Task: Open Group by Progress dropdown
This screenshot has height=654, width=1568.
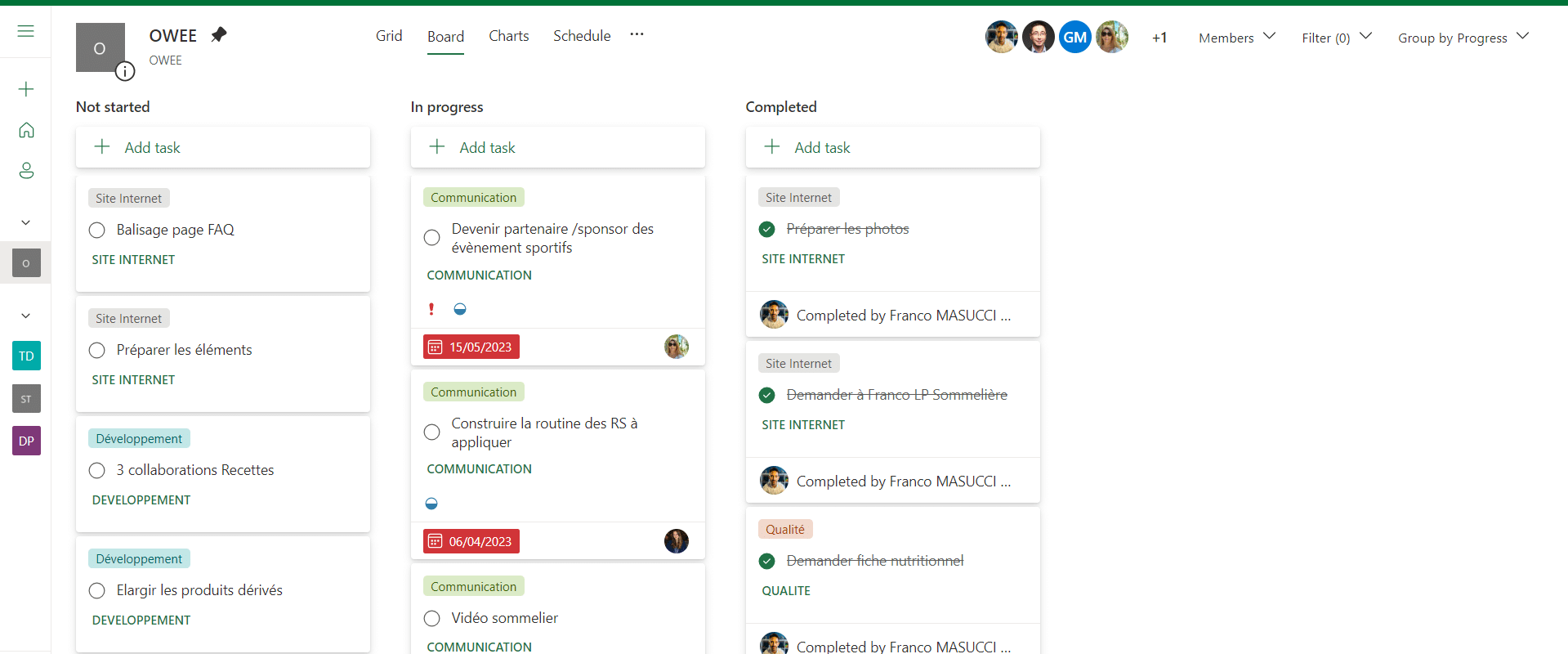Action: click(1463, 38)
